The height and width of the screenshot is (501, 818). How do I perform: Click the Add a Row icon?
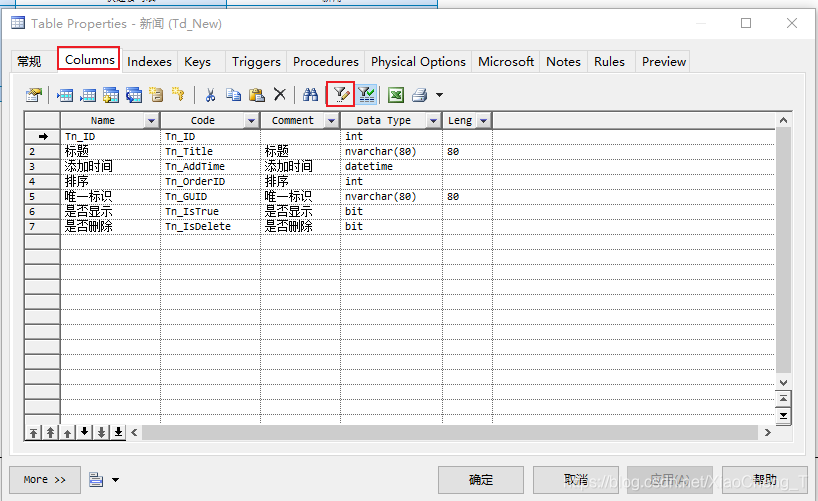[x=88, y=94]
